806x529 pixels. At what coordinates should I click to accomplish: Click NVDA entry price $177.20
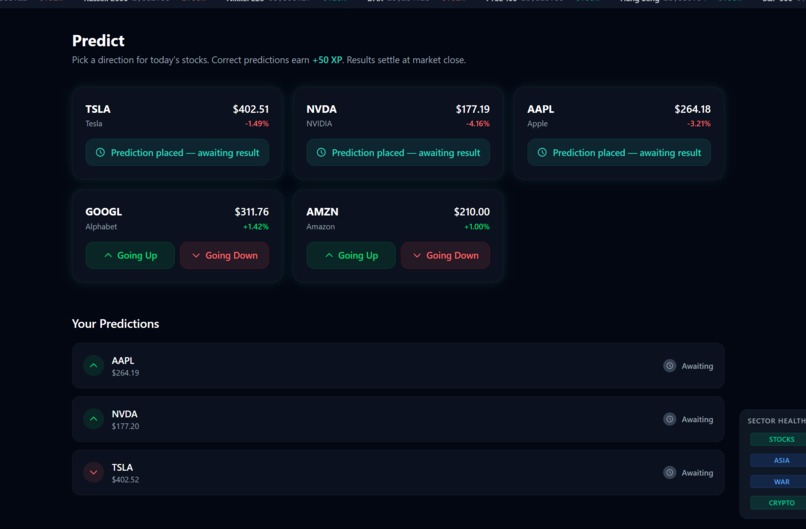(x=125, y=426)
